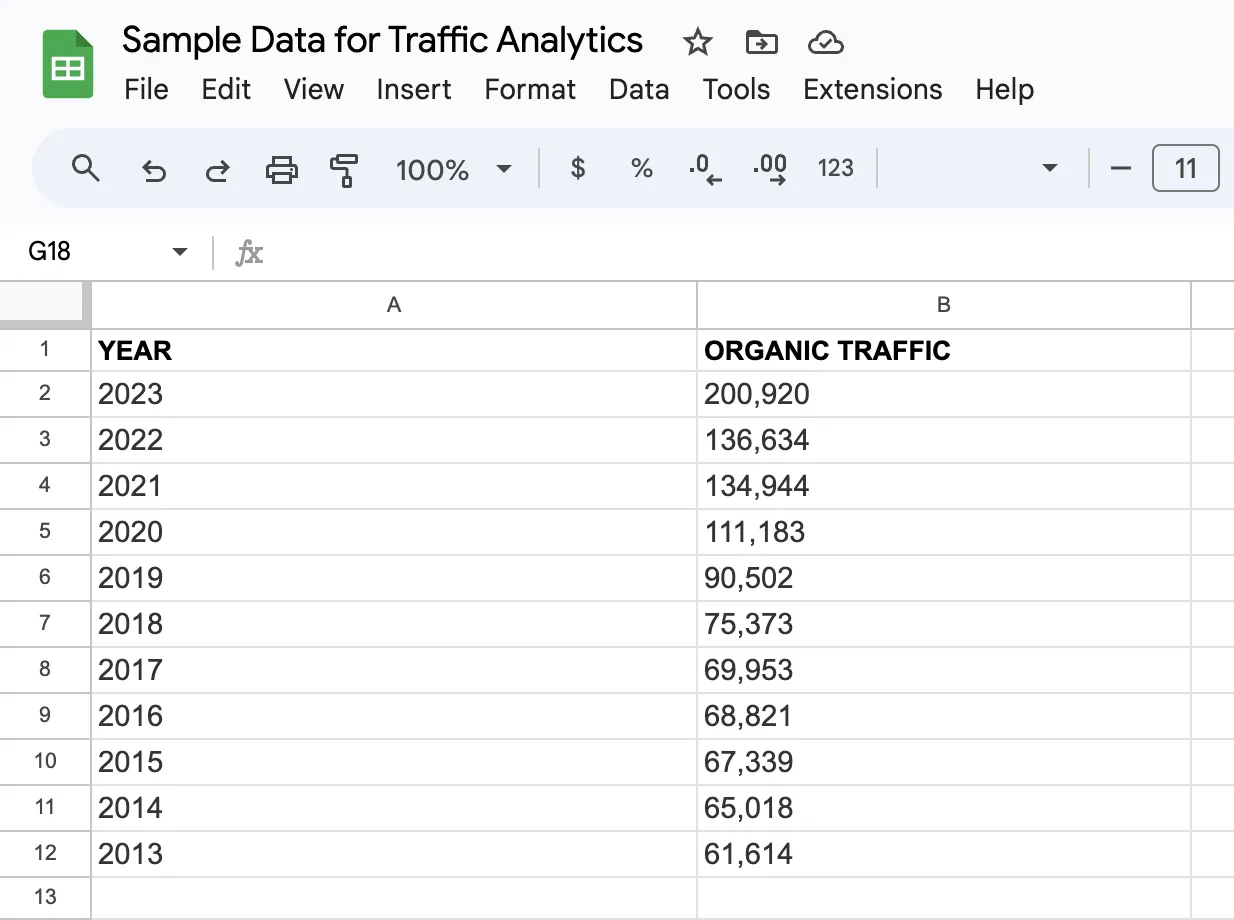1234x920 pixels.
Task: Select the cell containing 200,920
Action: click(x=944, y=394)
